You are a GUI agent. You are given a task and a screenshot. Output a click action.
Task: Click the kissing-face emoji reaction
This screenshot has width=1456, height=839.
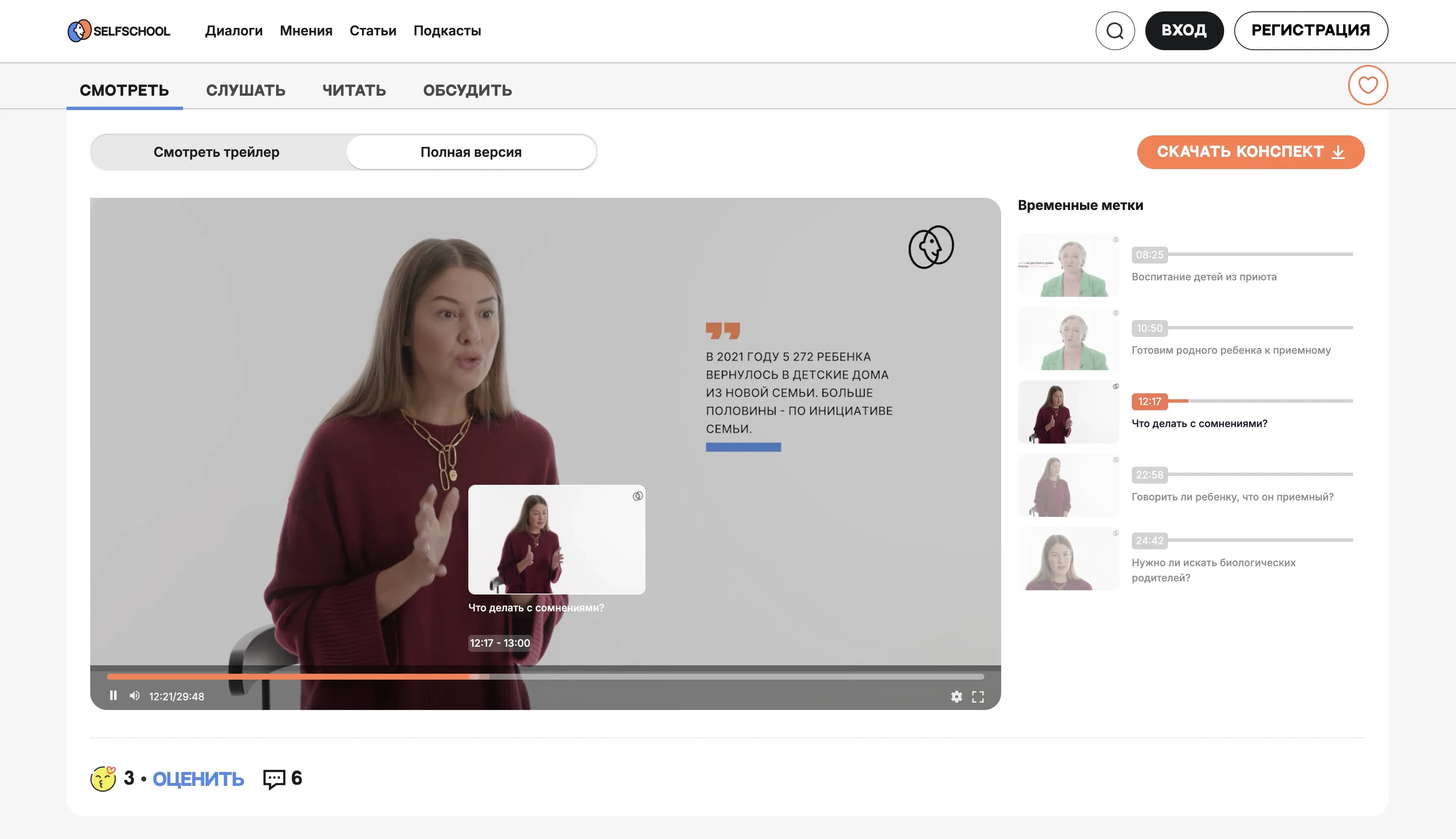pyautogui.click(x=103, y=778)
